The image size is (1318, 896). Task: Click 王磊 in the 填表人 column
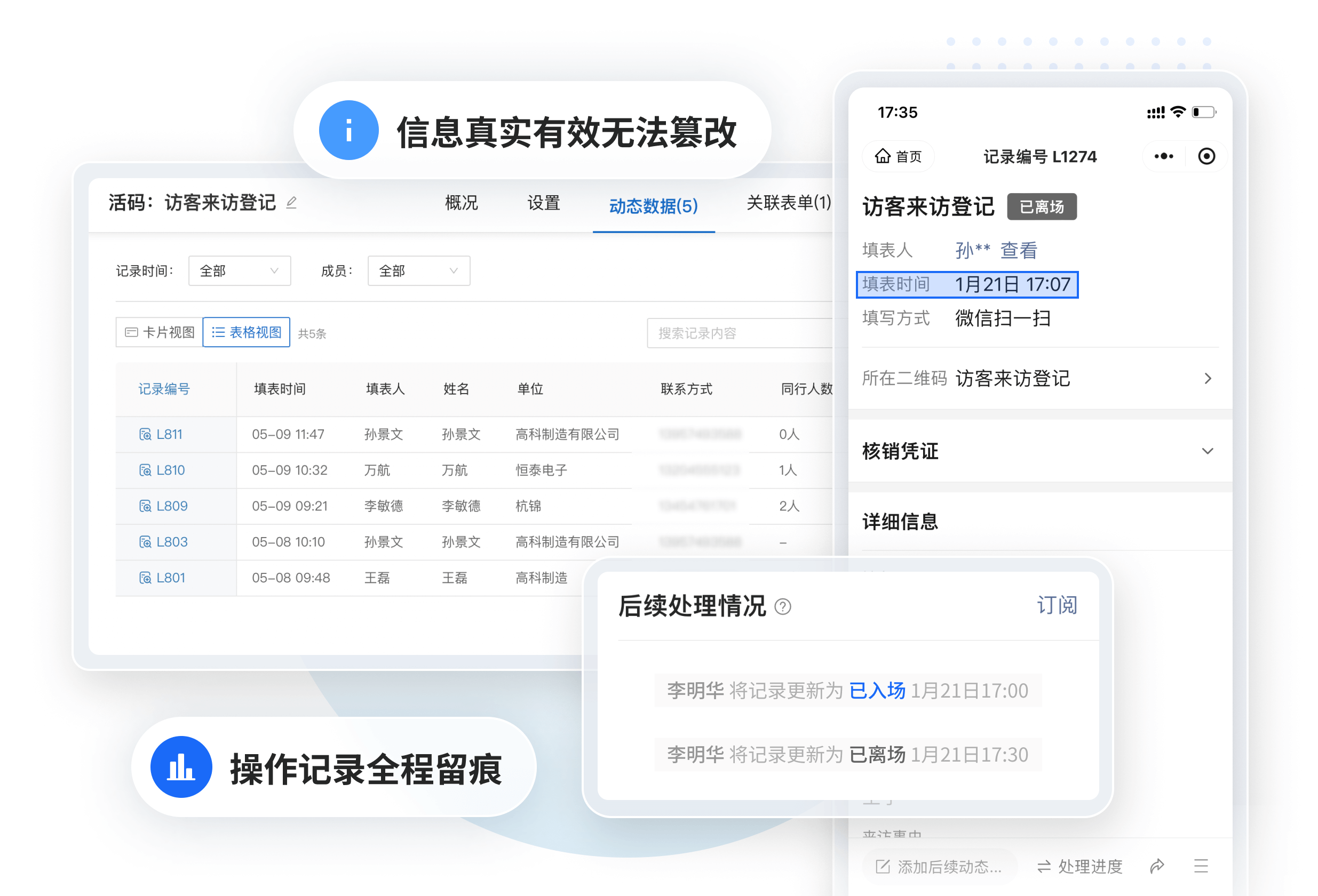[x=377, y=578]
